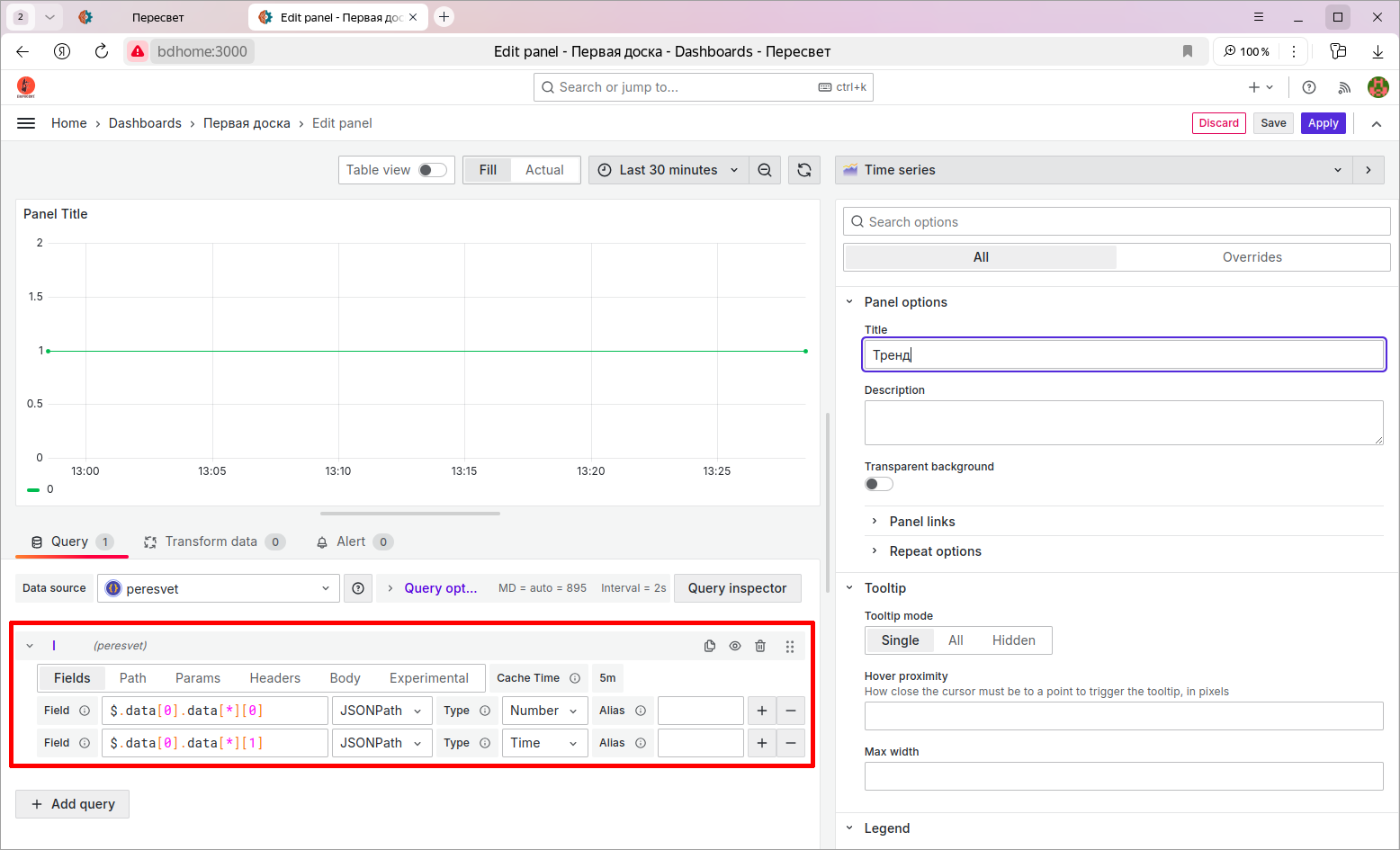Open the Query inspector
Viewport: 1400px width, 850px height.
click(x=738, y=588)
